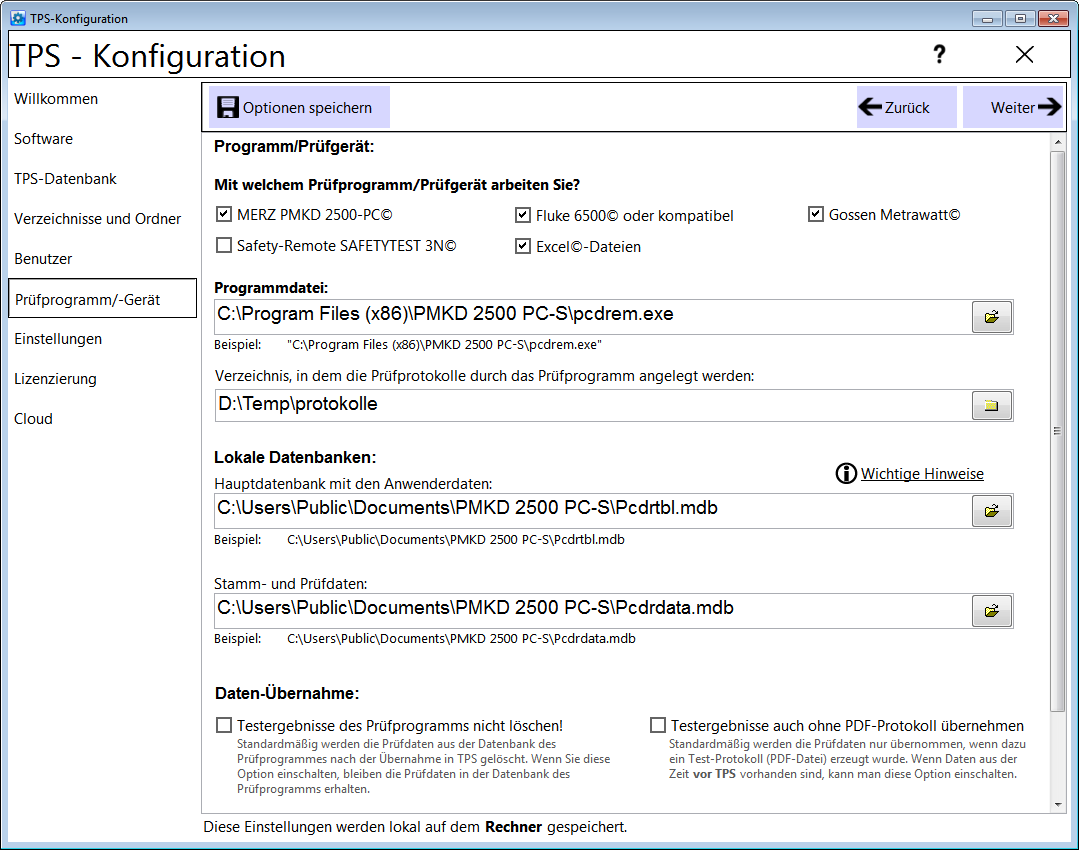Click the Programmdatei path input field
Screen dimensions: 1079x850
pos(592,317)
